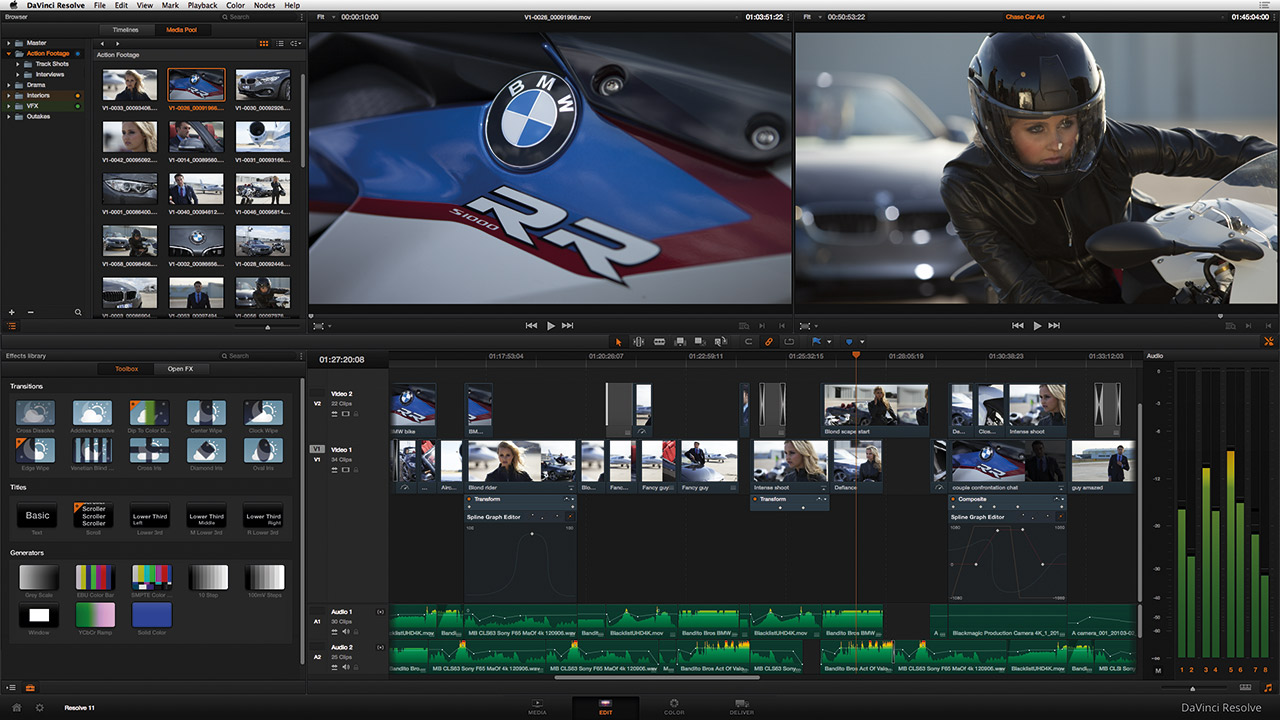The width and height of the screenshot is (1280, 720).
Task: Collapse the Action Footage bin
Action: [8, 53]
